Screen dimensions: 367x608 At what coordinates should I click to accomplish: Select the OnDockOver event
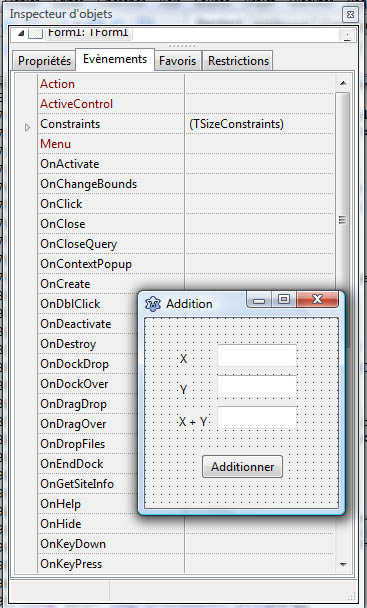click(x=74, y=384)
